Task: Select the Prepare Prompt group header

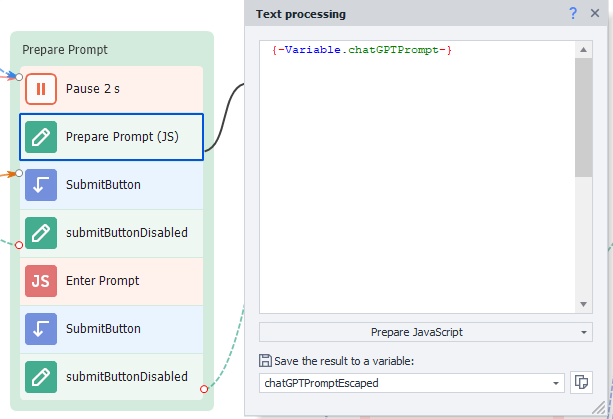Action: pos(65,49)
